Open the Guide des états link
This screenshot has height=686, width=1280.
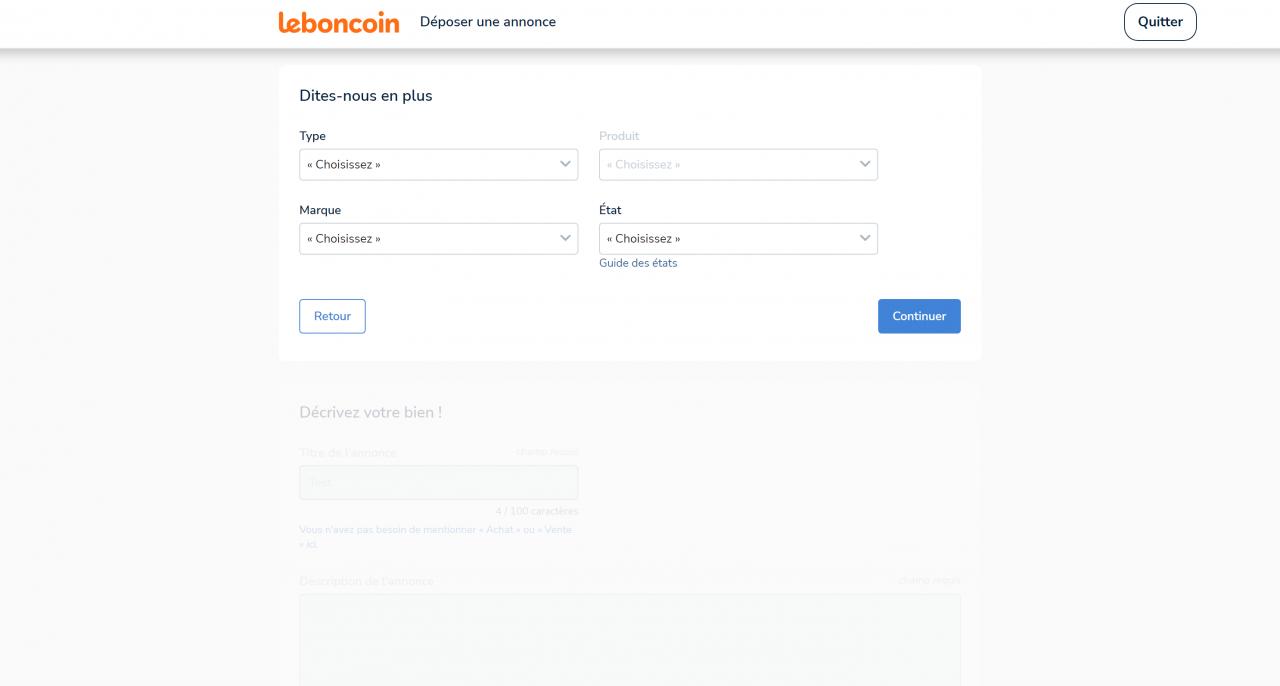point(638,263)
